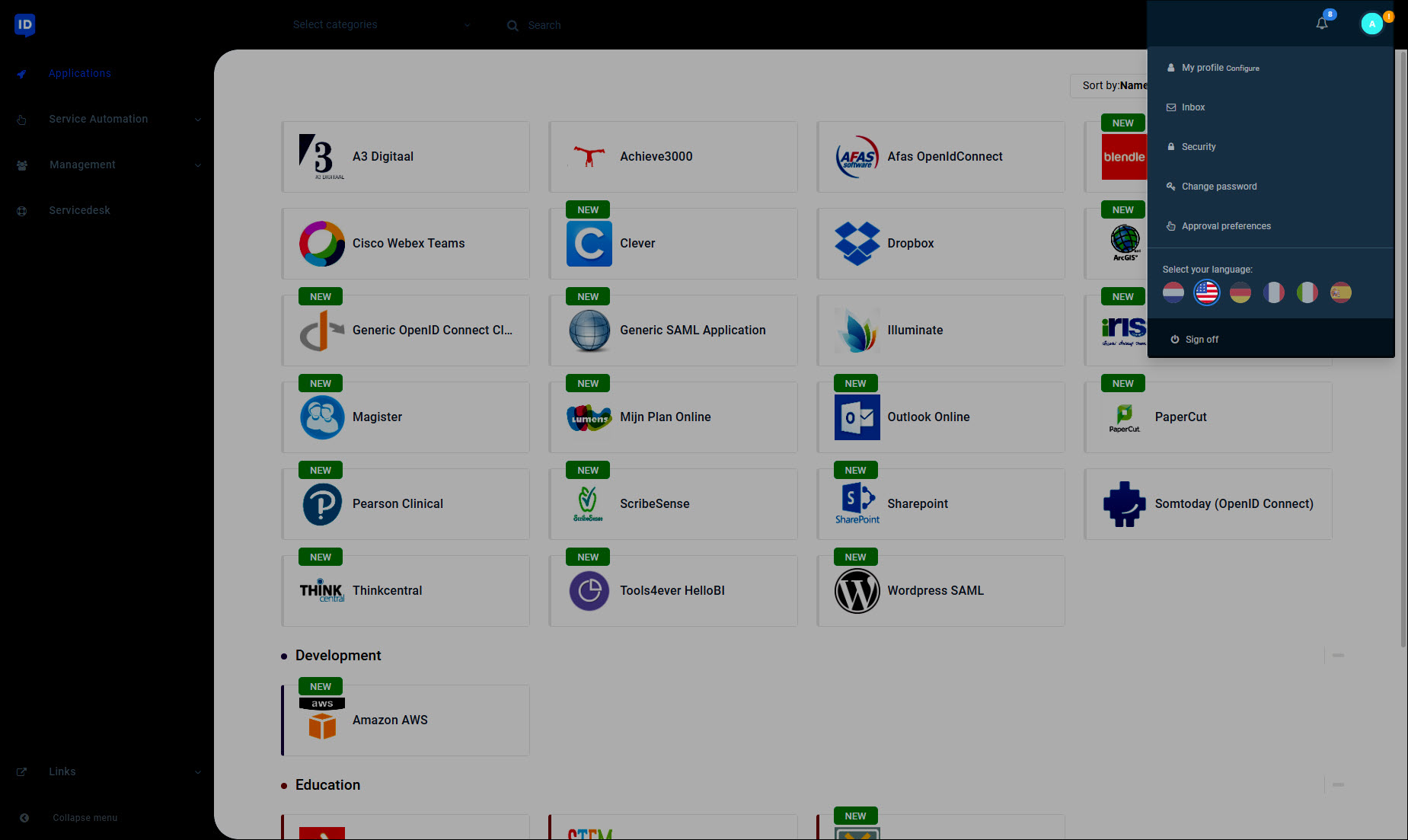Image resolution: width=1408 pixels, height=840 pixels.
Task: Open the Select categories dropdown
Action: tap(382, 25)
